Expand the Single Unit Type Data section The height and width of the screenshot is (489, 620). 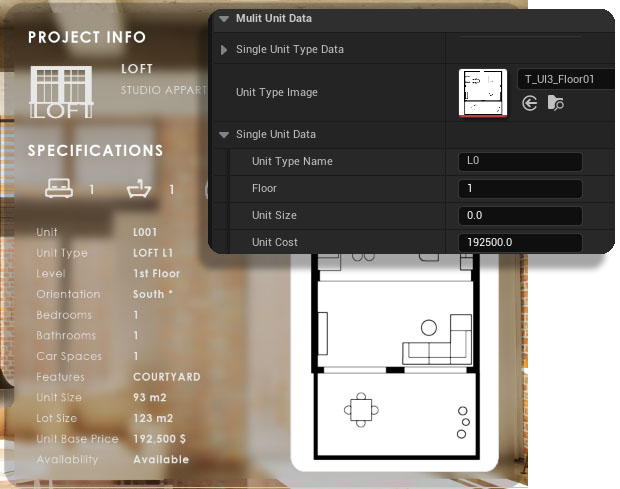223,49
